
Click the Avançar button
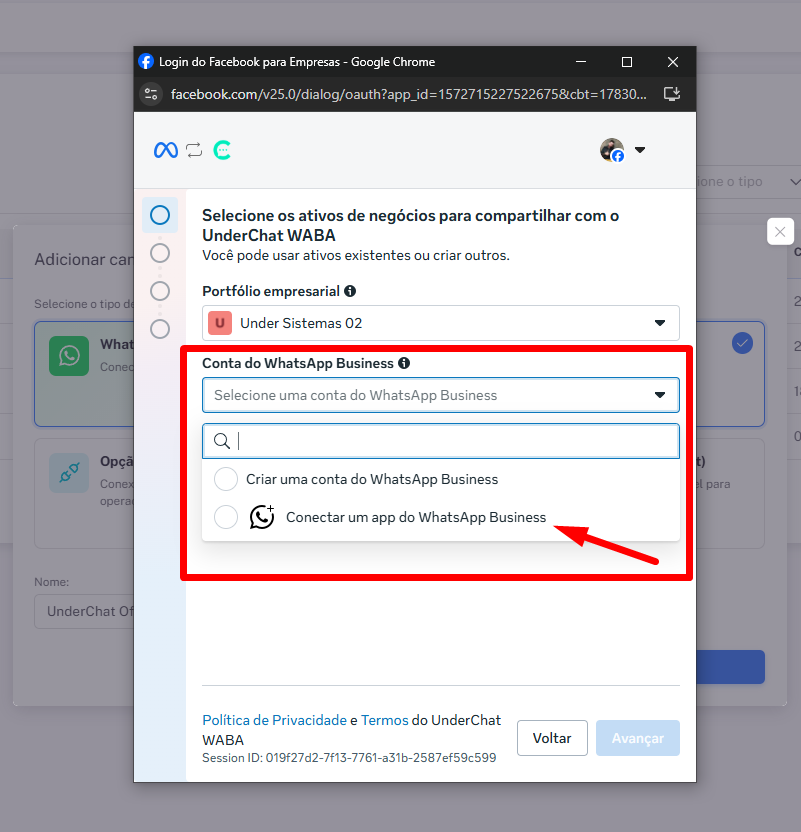(638, 738)
